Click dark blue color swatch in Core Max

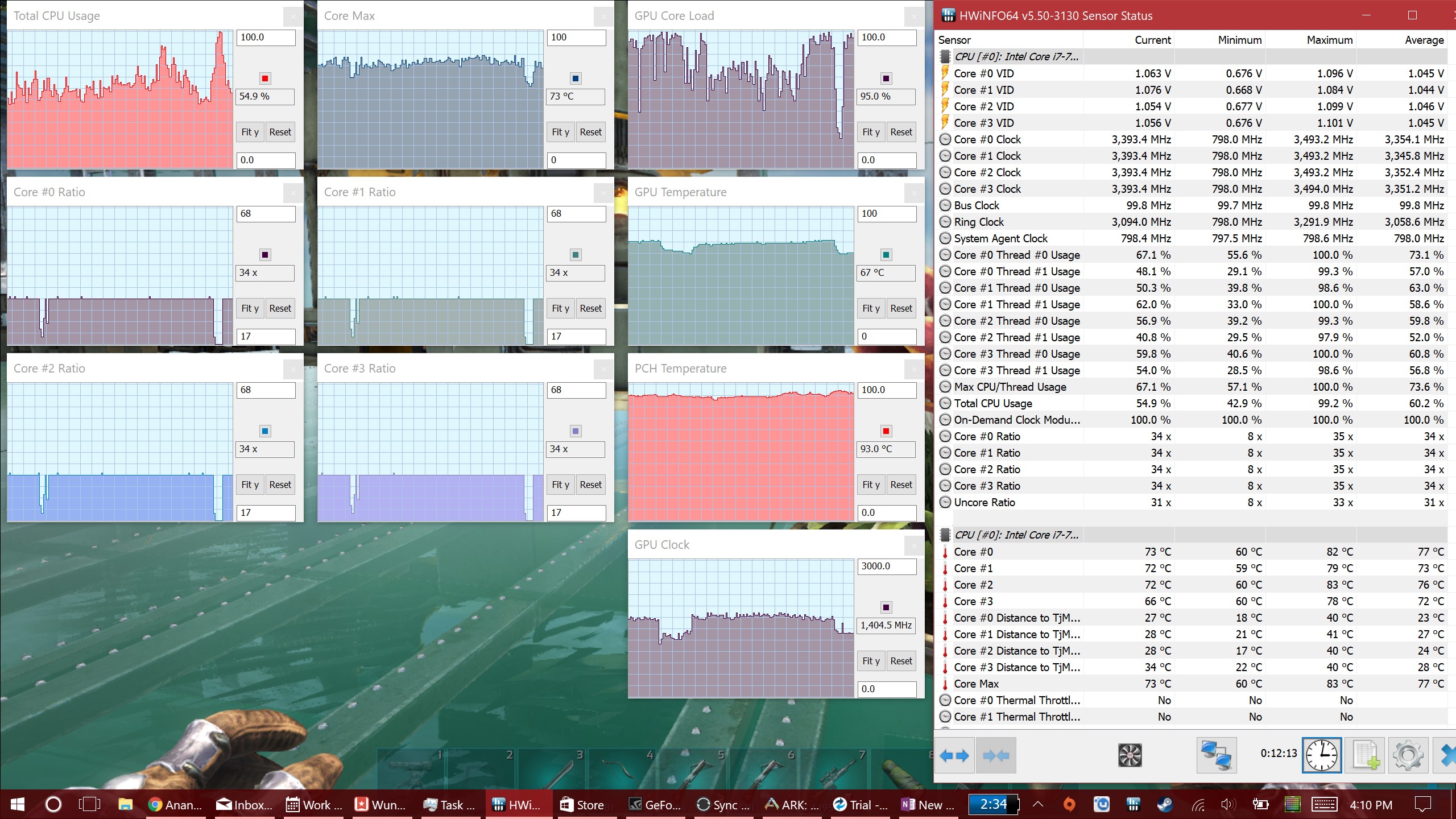(x=576, y=78)
